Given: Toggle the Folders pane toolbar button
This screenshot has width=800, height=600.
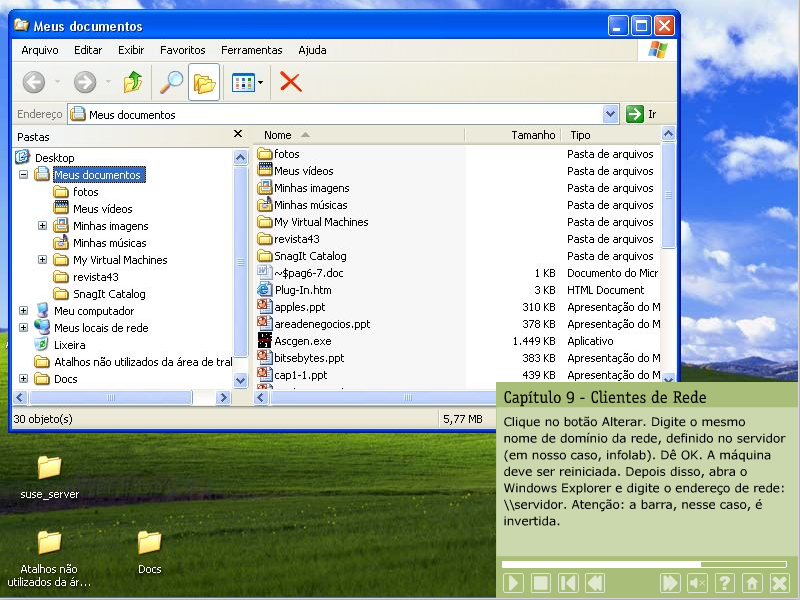Looking at the screenshot, I should pyautogui.click(x=204, y=82).
